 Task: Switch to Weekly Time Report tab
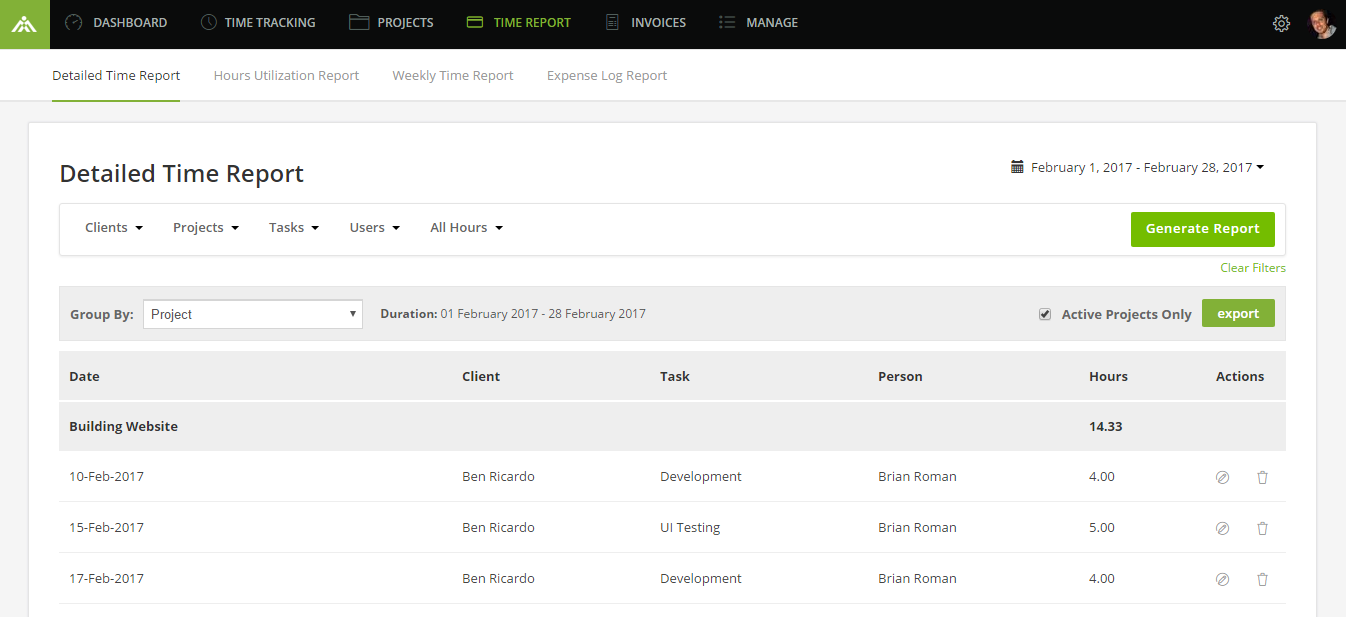[453, 75]
